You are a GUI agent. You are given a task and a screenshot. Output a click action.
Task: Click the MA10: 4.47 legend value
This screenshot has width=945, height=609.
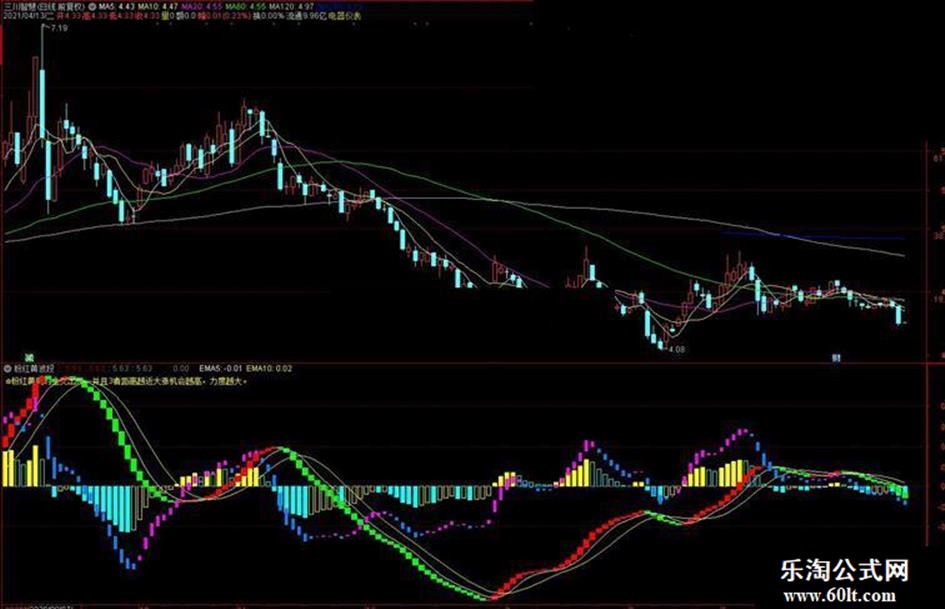pos(157,7)
